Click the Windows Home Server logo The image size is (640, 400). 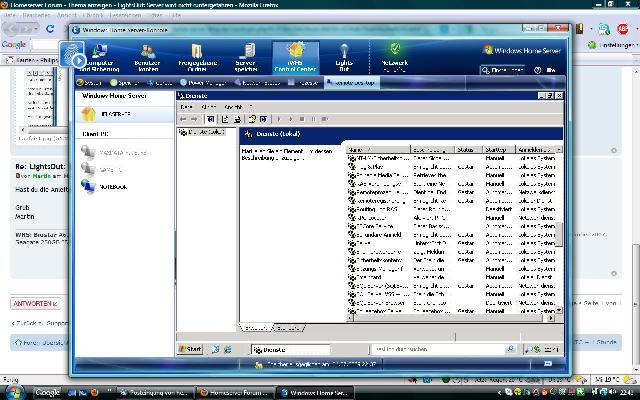pos(522,50)
